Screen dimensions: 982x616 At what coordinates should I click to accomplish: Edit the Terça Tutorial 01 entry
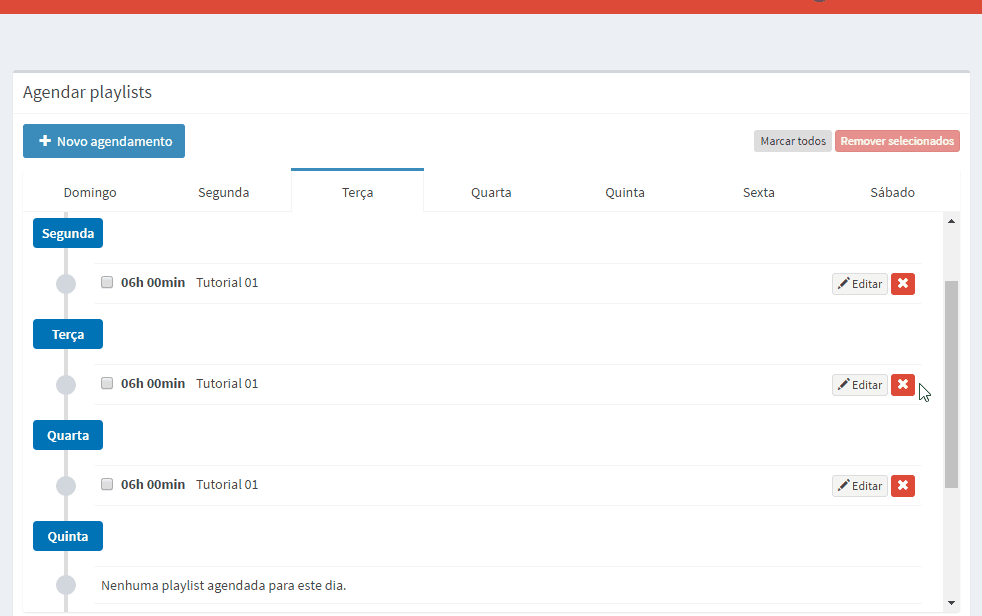point(859,384)
